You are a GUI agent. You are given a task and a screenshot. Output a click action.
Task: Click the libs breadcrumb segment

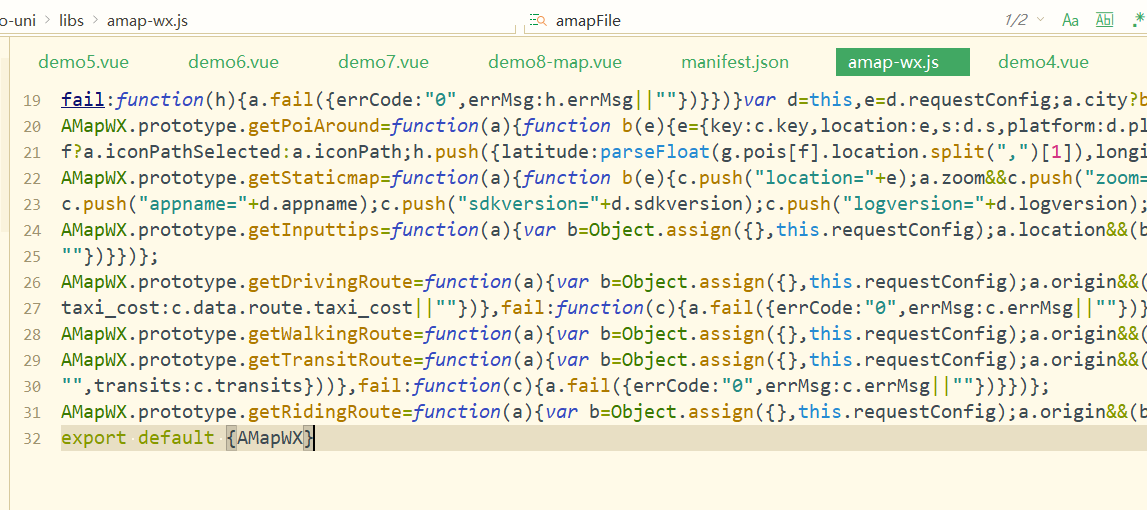(x=72, y=20)
